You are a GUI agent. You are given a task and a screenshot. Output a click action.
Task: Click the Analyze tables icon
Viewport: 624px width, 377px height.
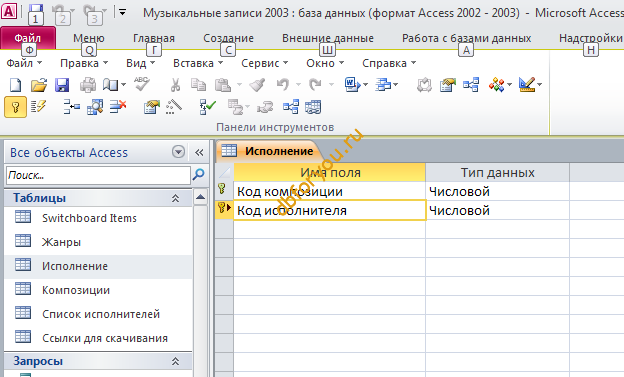tap(383, 85)
